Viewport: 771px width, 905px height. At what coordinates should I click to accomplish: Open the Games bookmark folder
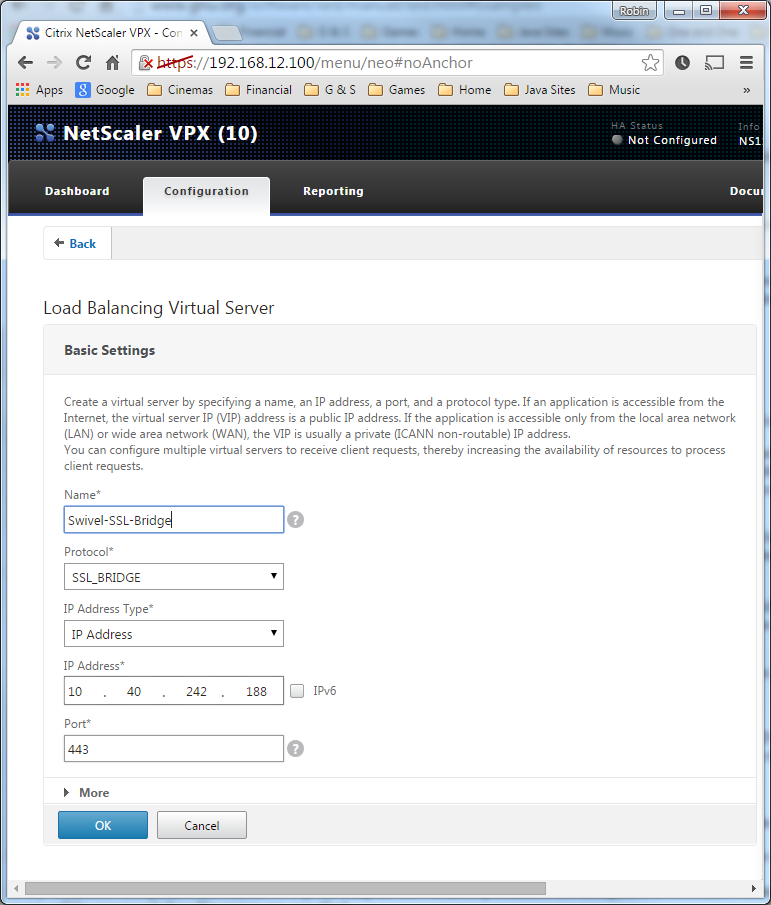coord(396,90)
